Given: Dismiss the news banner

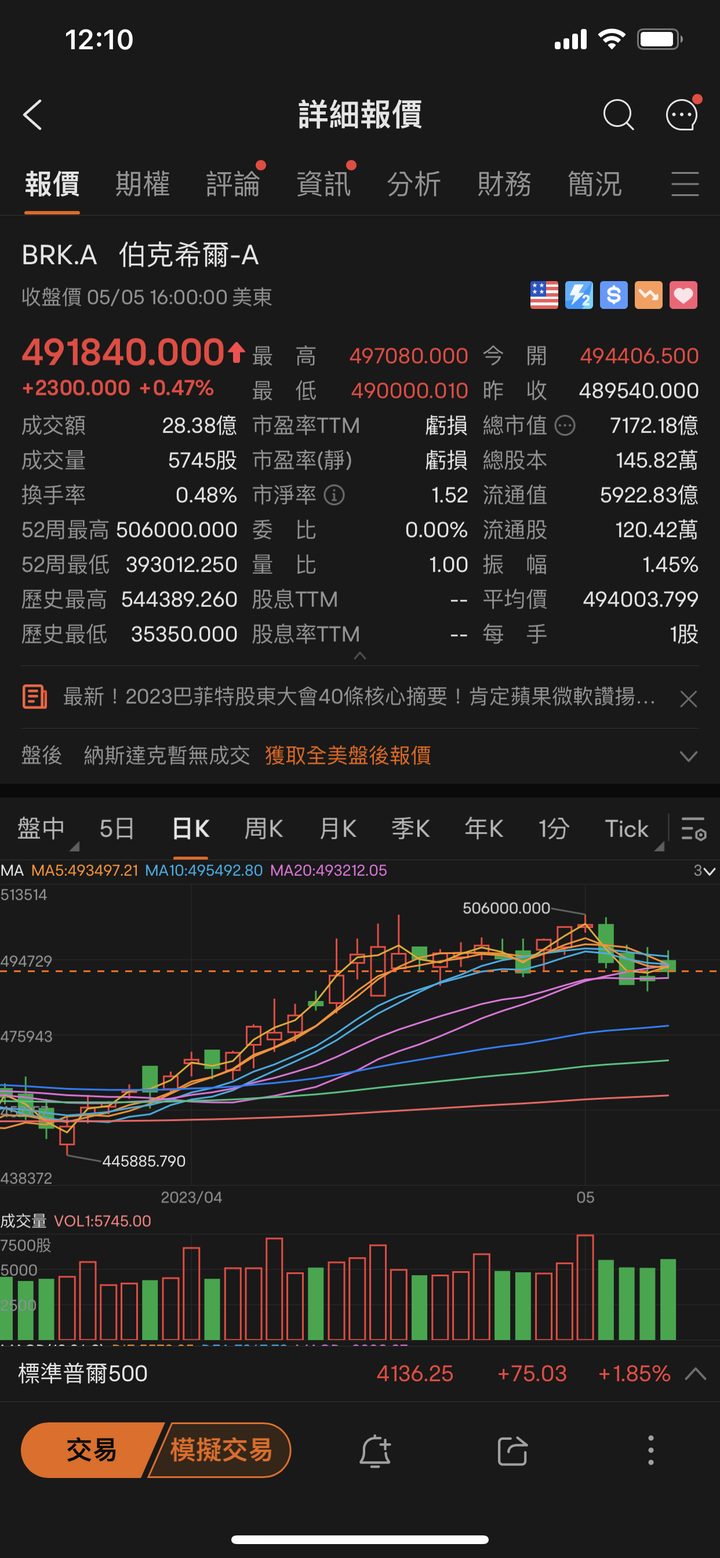Looking at the screenshot, I should (688, 699).
